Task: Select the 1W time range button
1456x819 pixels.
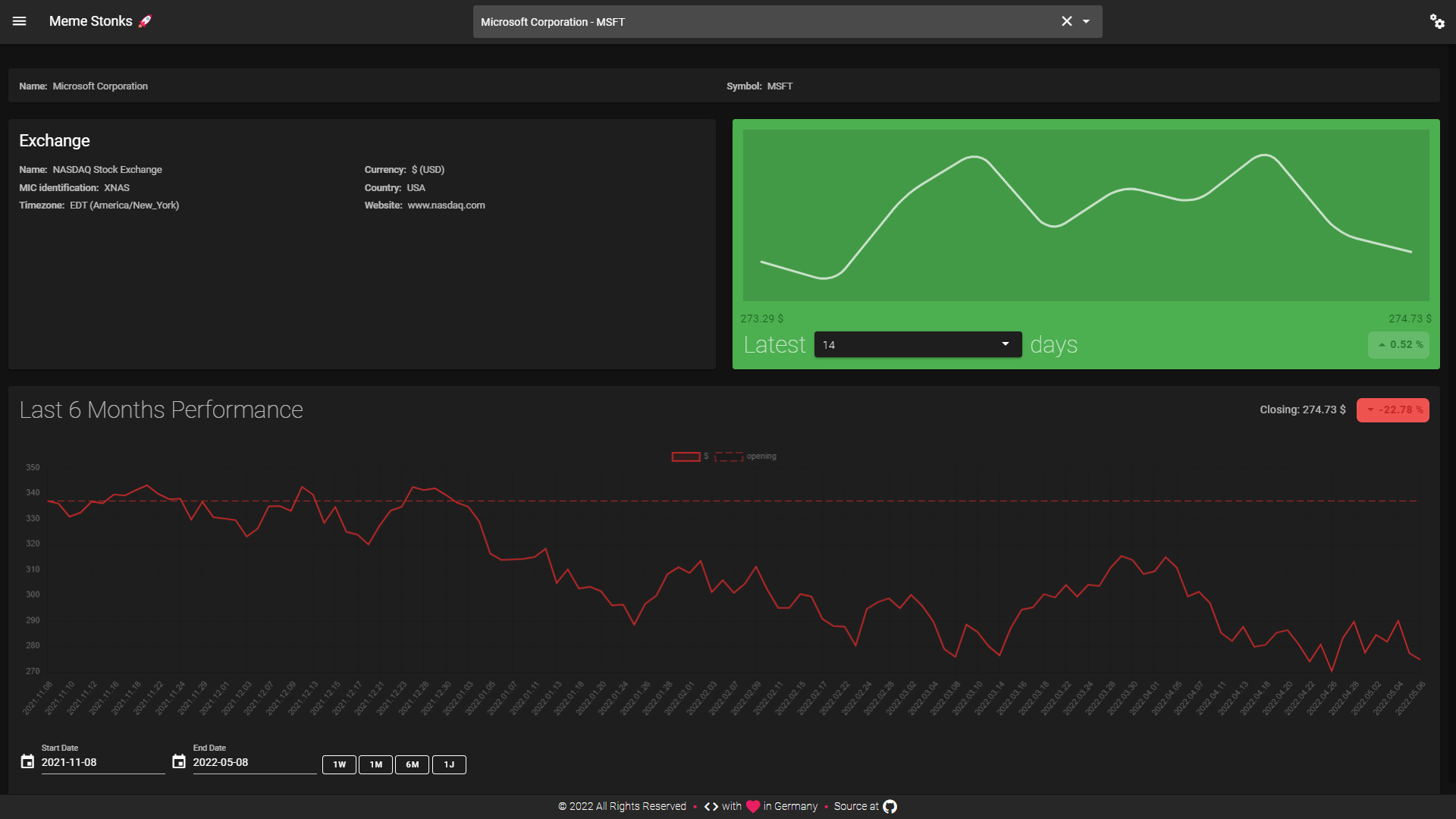Action: [339, 764]
